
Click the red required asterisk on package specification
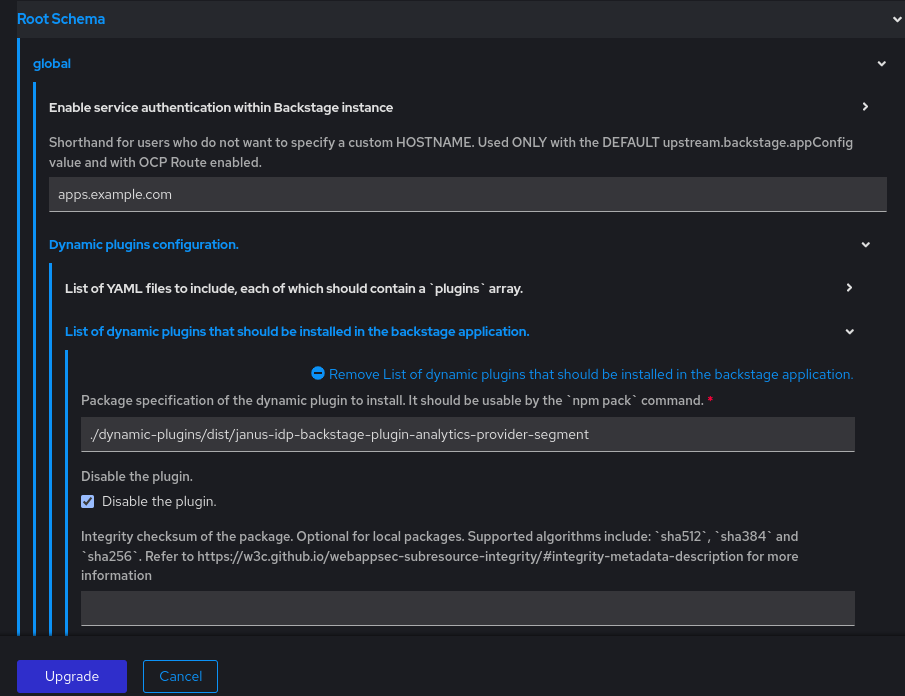(710, 398)
